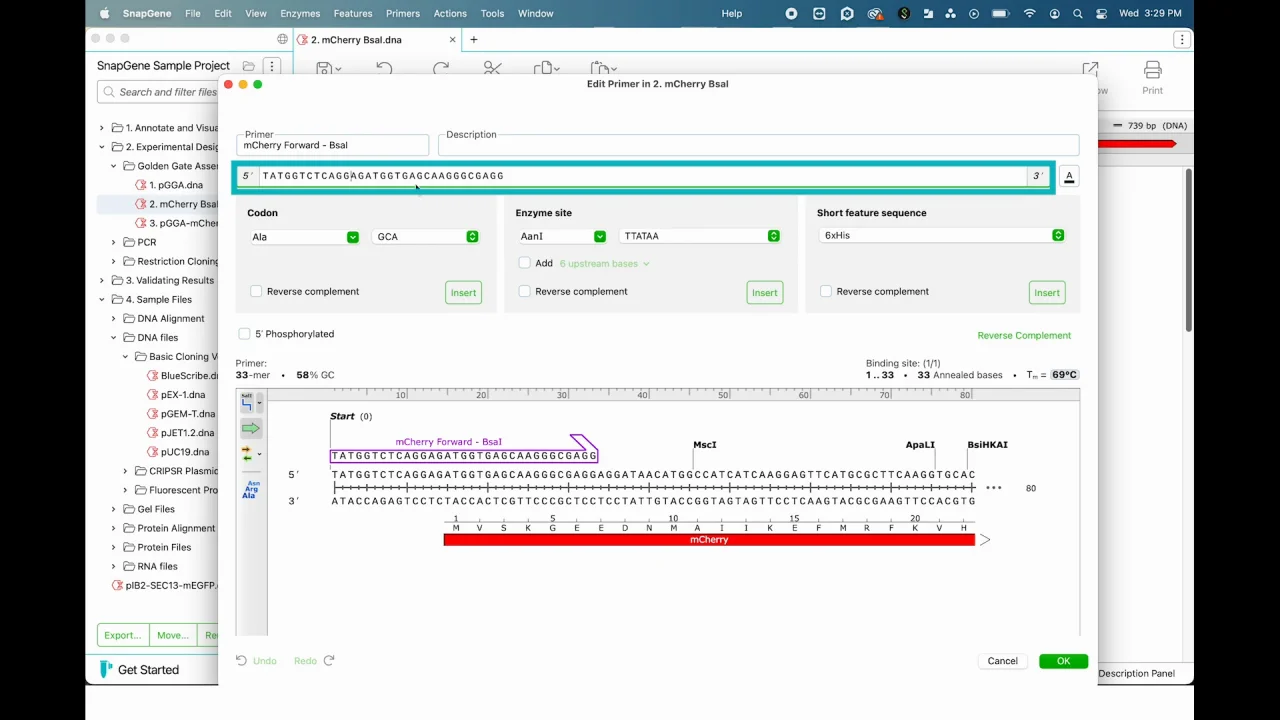Screen dimensions: 1280x720
Task: Click the scissors Cut icon
Action: pos(492,69)
